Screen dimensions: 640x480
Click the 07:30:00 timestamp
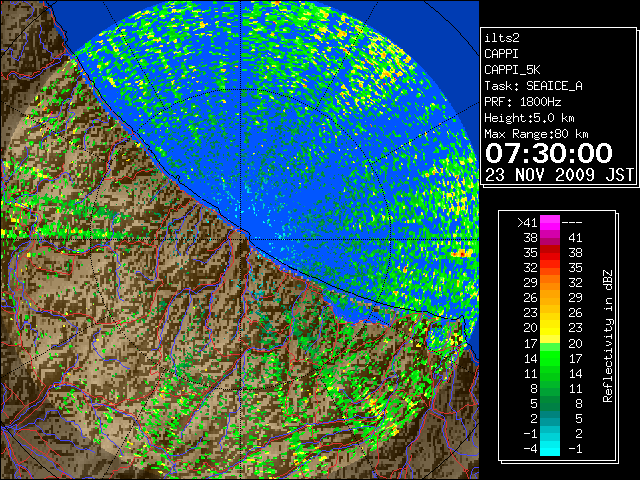coord(549,153)
